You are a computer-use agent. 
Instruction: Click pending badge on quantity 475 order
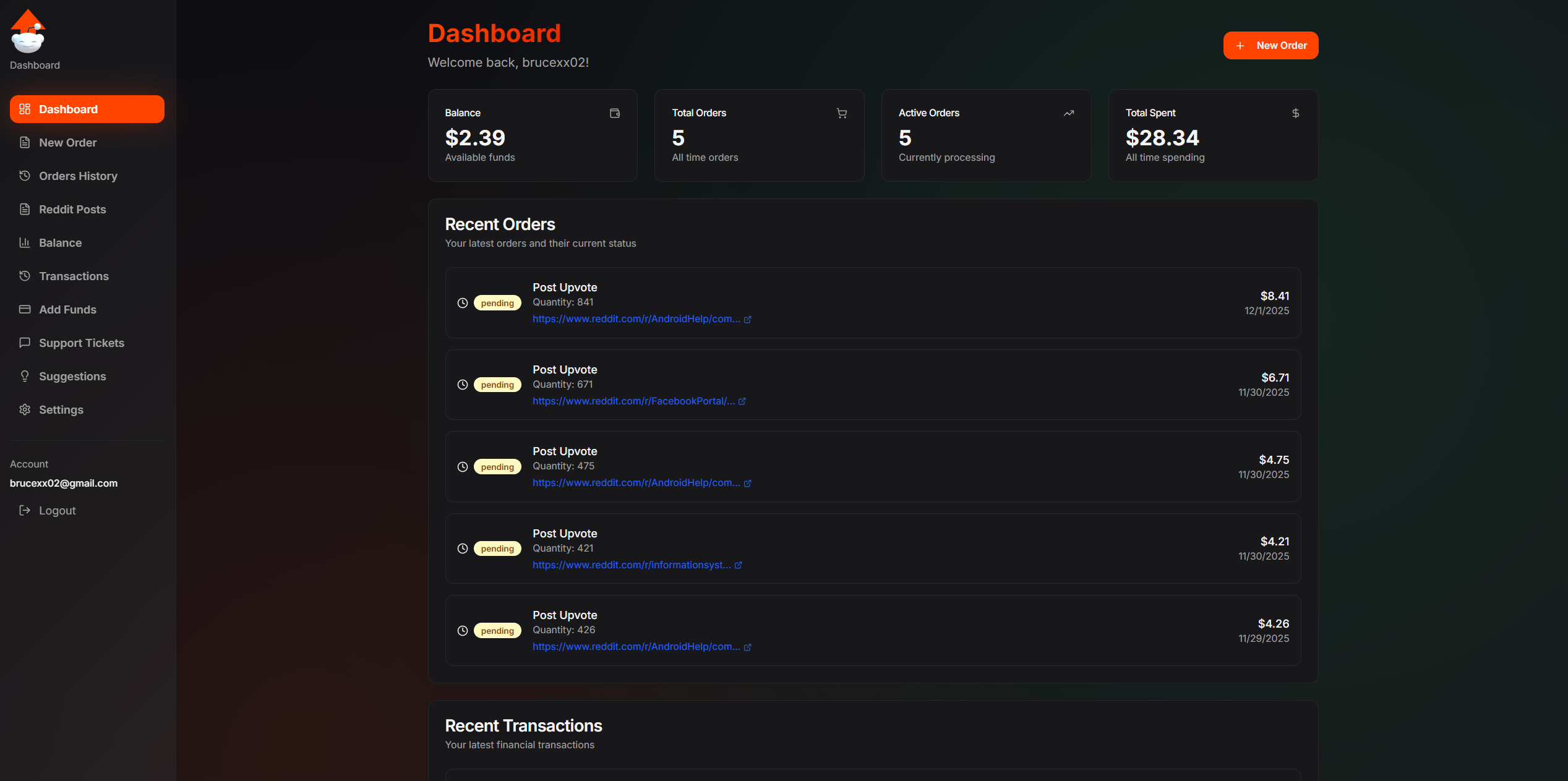[497, 467]
